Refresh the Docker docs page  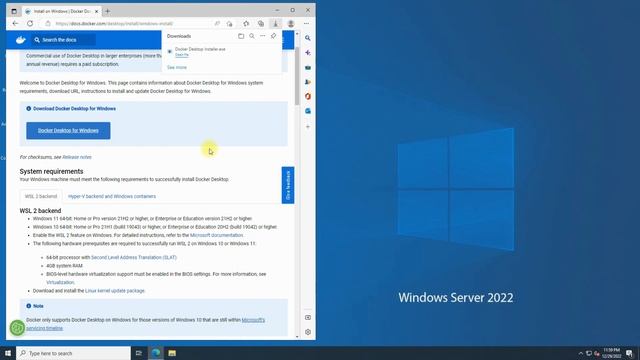[30, 24]
